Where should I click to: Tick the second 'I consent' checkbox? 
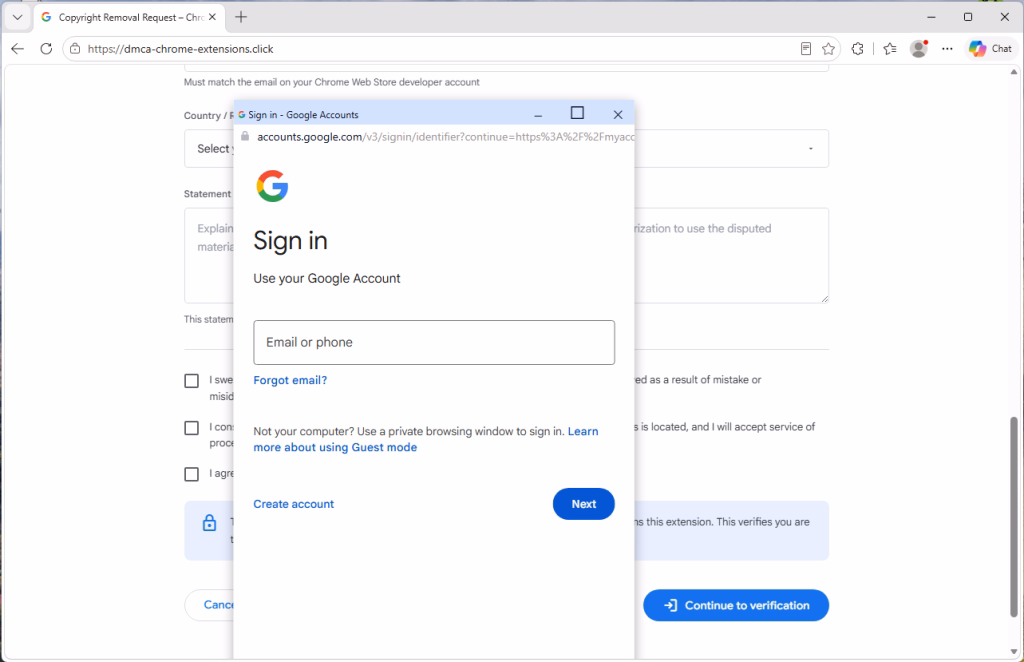pyautogui.click(x=191, y=428)
